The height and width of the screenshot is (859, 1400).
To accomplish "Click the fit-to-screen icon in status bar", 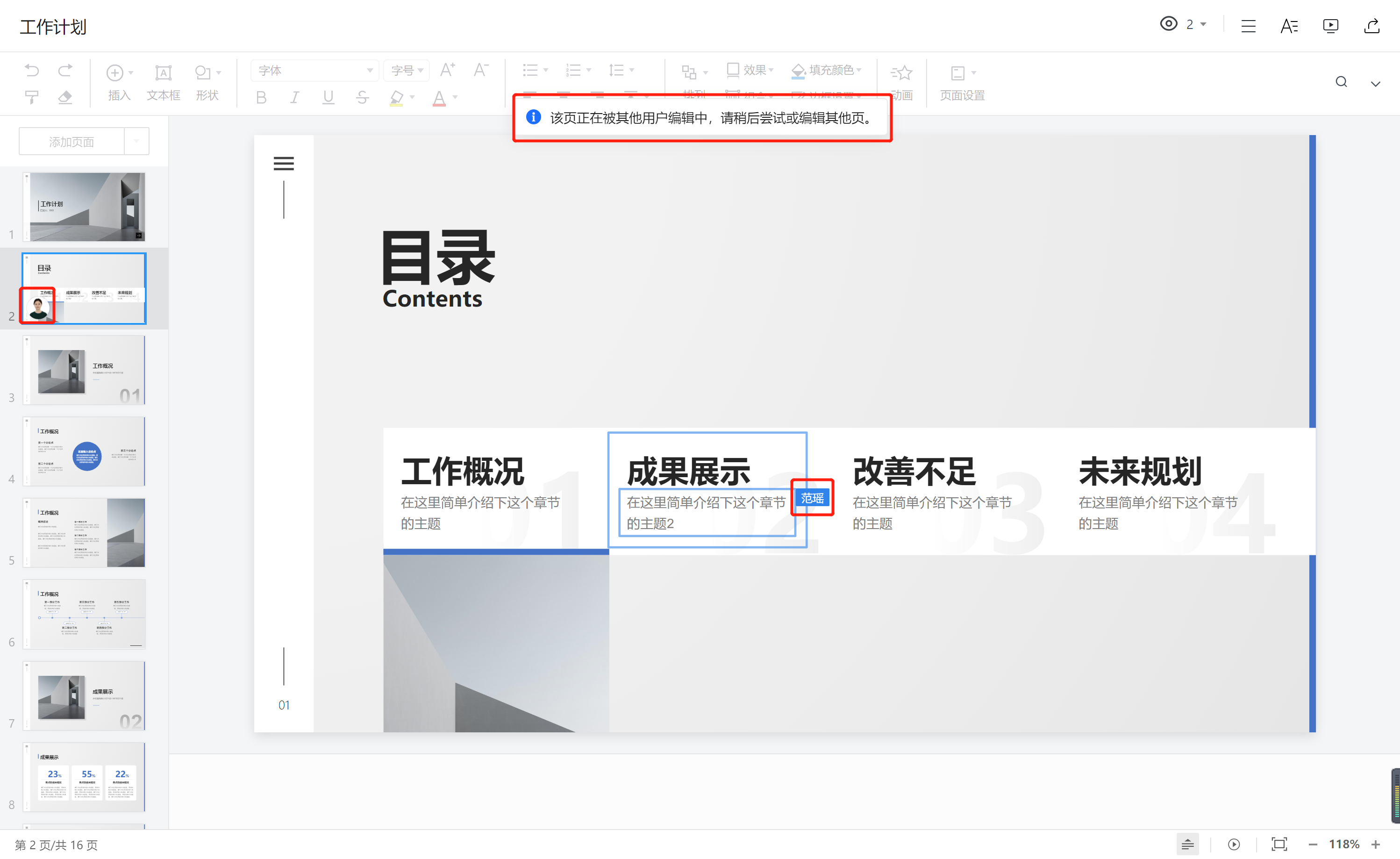I will point(1279,844).
